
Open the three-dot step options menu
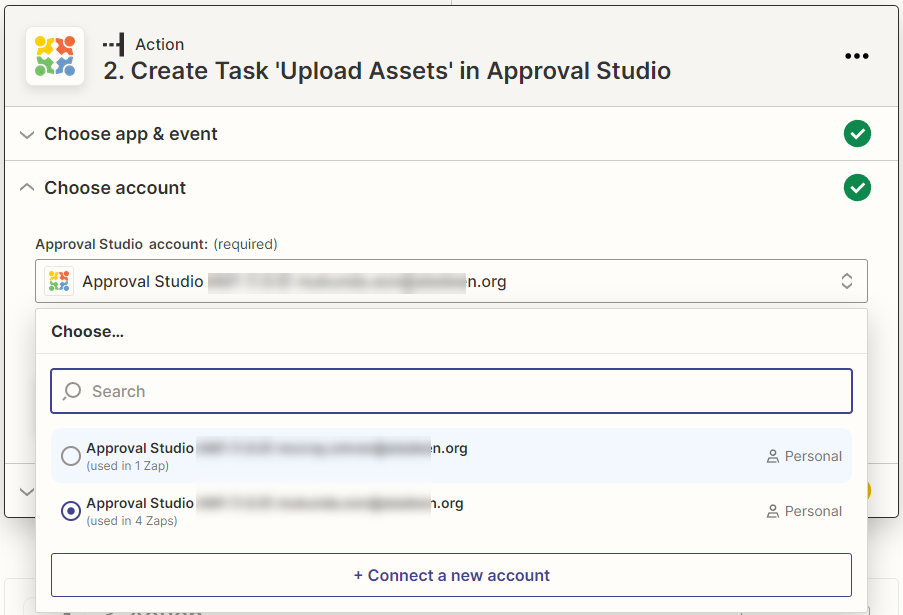point(856,56)
